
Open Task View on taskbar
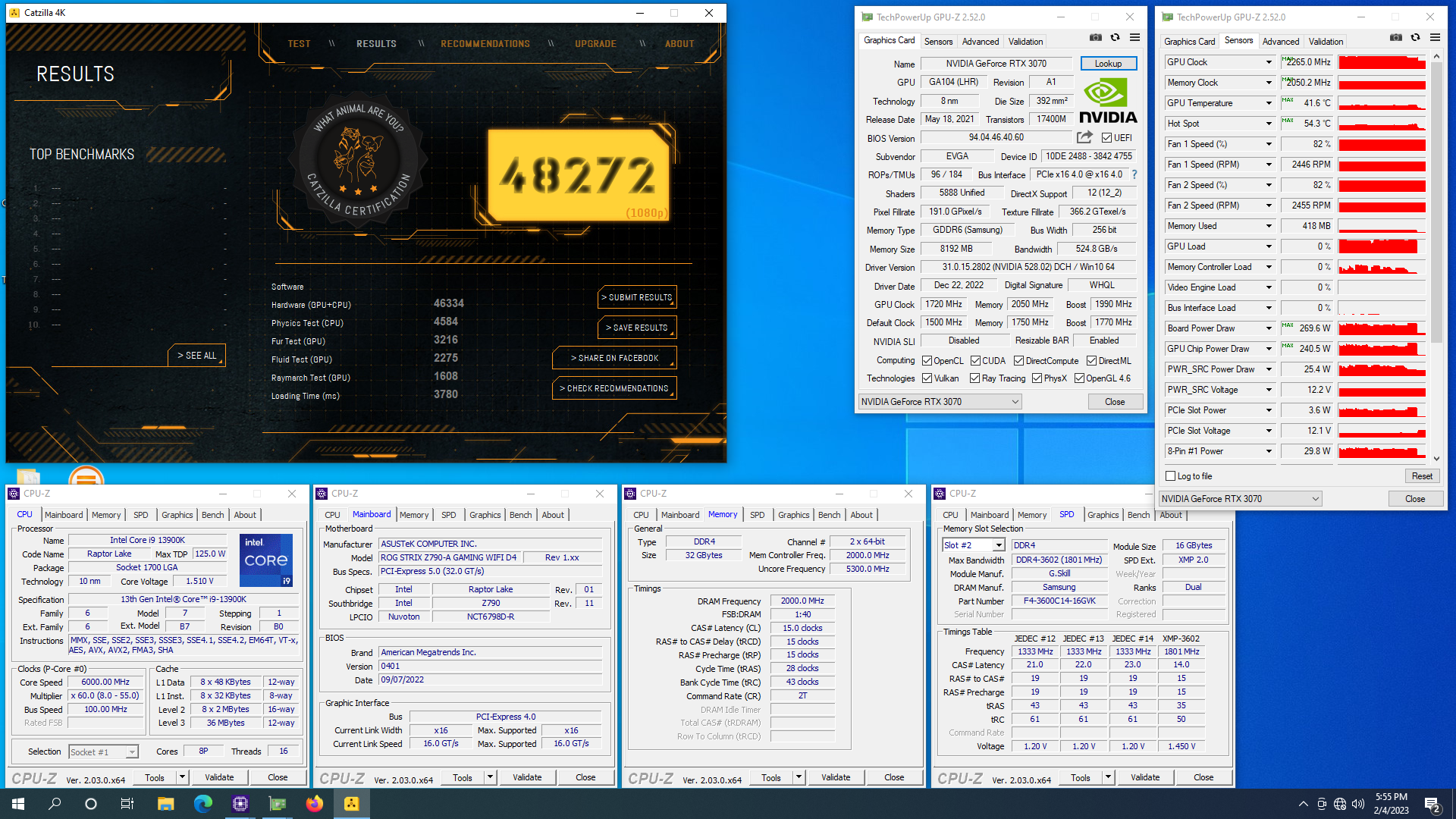(x=127, y=804)
